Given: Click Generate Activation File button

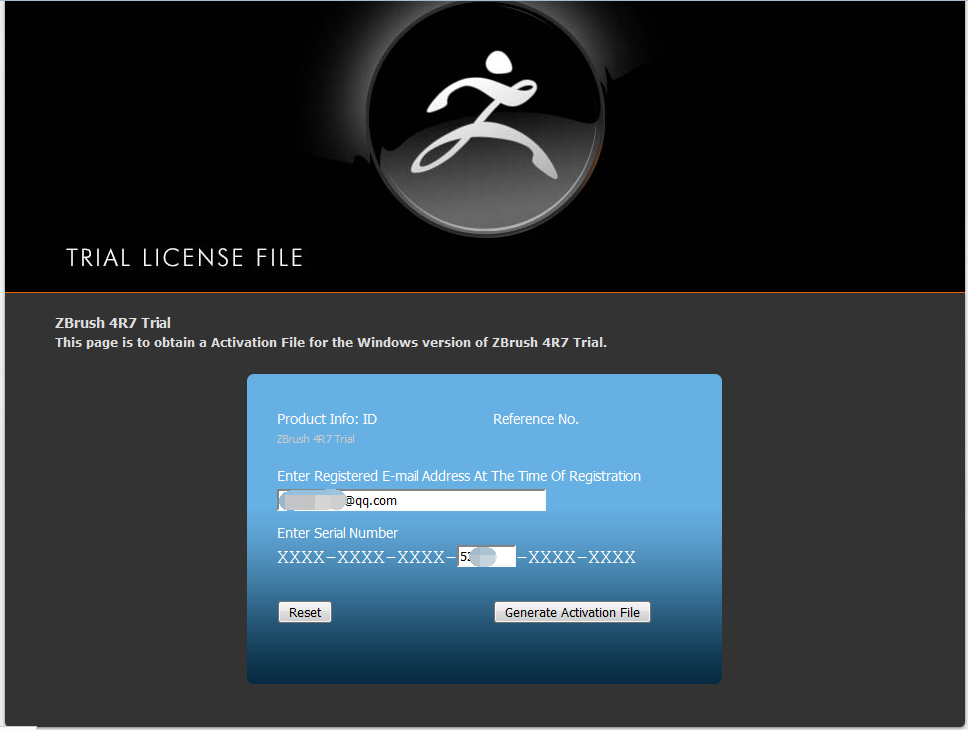Looking at the screenshot, I should (x=572, y=612).
